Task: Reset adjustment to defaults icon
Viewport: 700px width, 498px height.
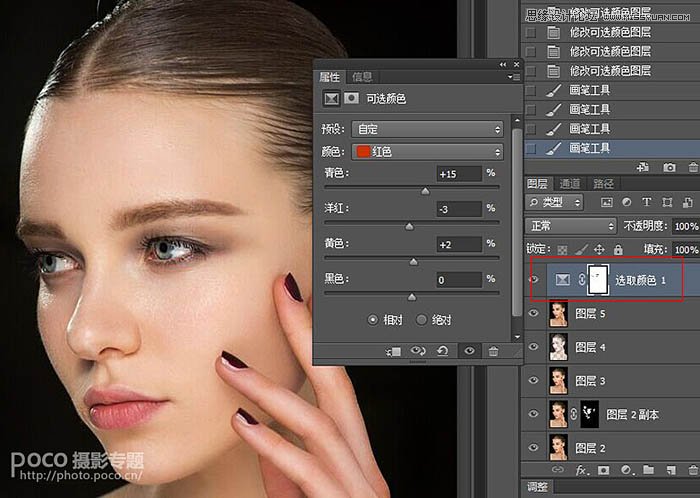Action: (x=443, y=351)
